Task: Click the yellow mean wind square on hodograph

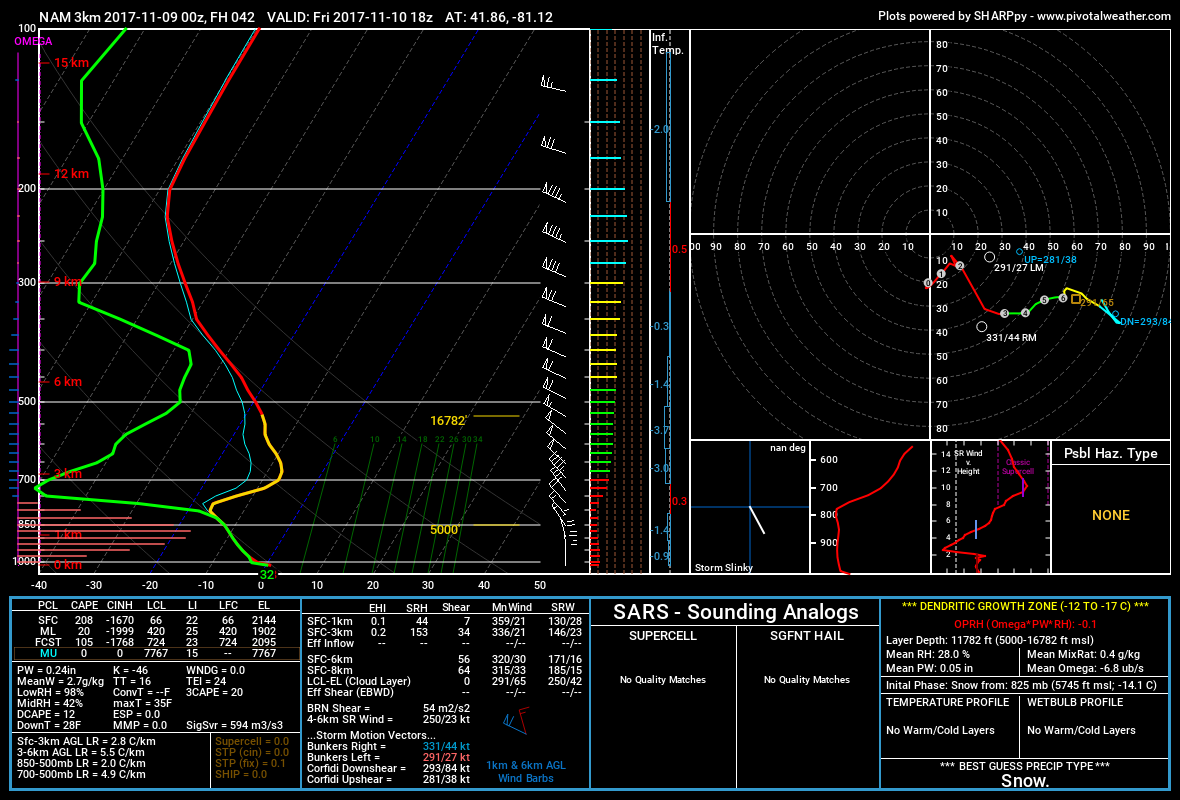Action: coord(1076,300)
